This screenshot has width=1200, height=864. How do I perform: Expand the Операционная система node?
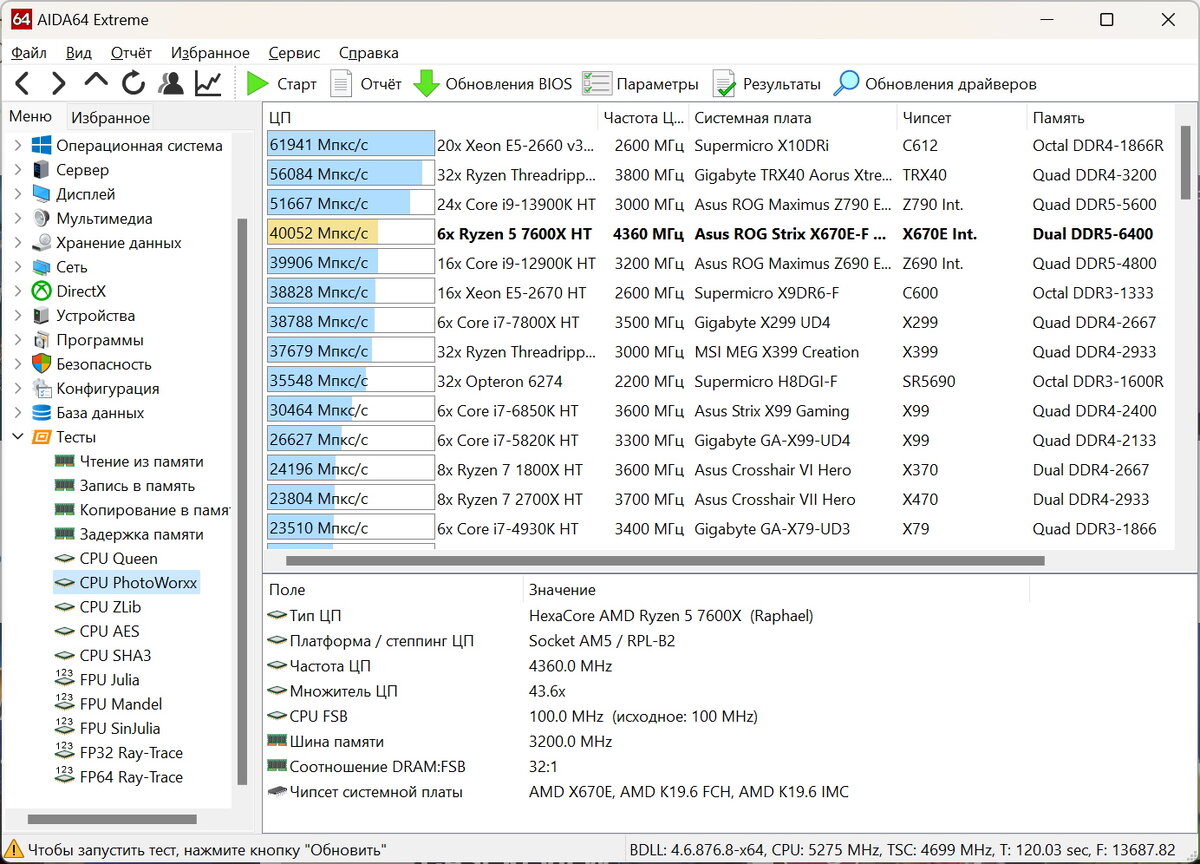[x=17, y=146]
